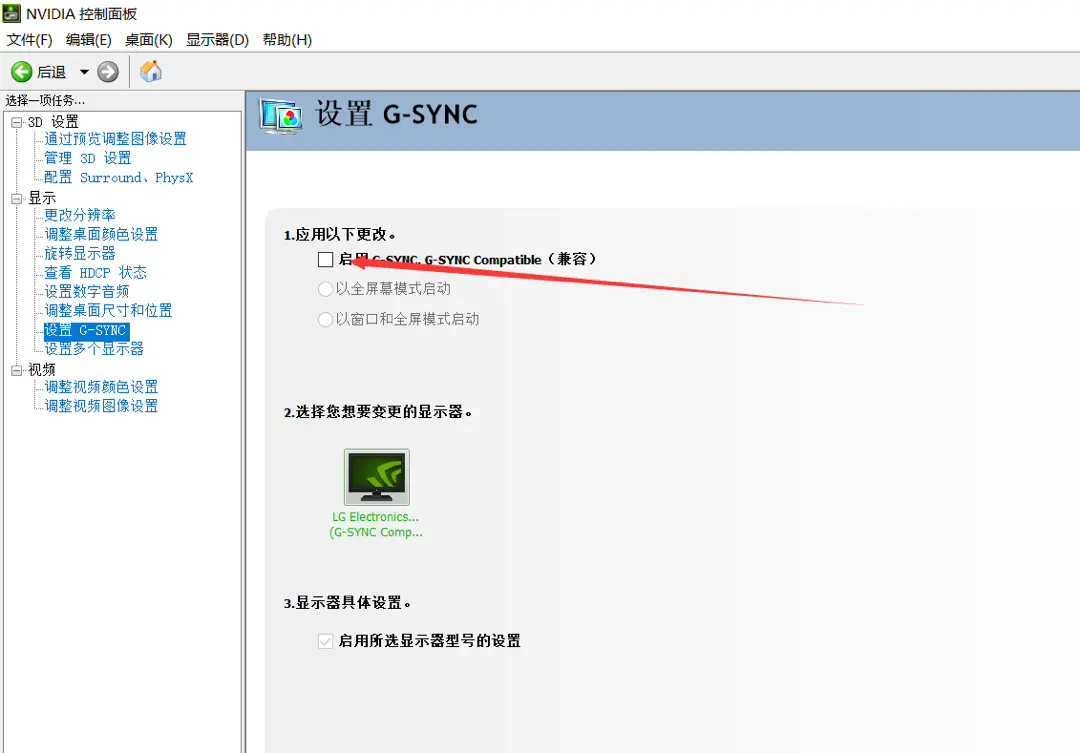Collapse the 3D 设置 tree node
Viewport: 1080px width, 753px height.
point(17,123)
